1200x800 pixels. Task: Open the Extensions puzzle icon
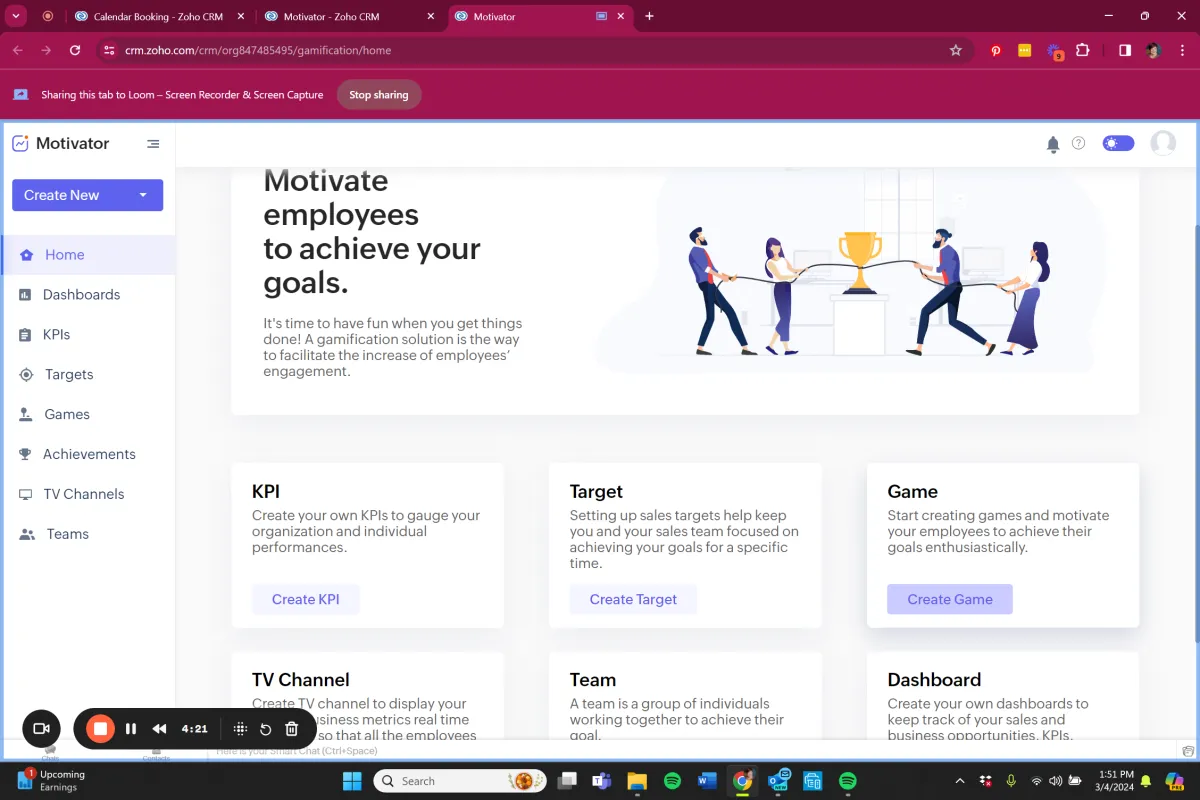tap(1083, 50)
